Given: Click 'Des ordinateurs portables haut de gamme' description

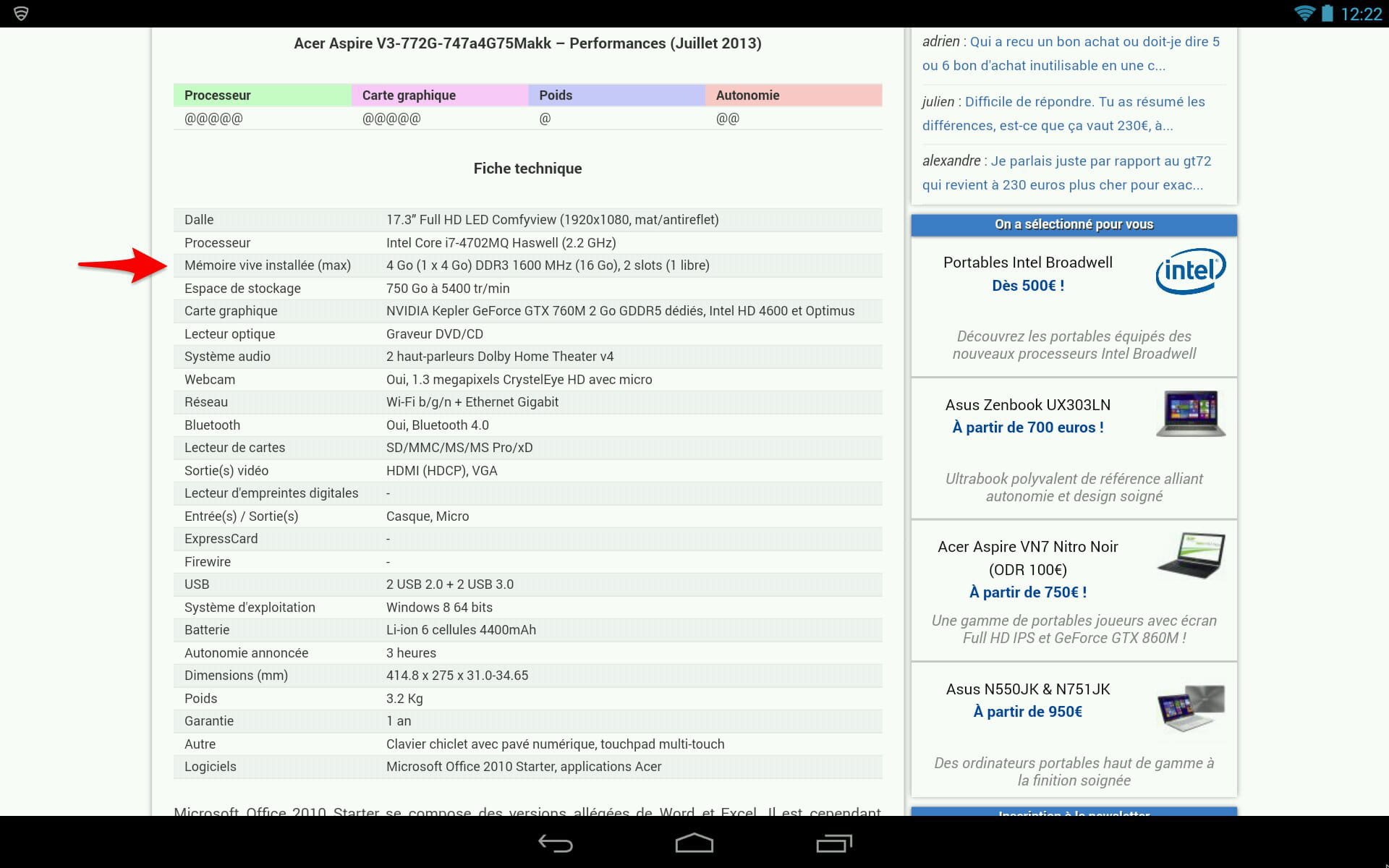Looking at the screenshot, I should [x=1074, y=772].
